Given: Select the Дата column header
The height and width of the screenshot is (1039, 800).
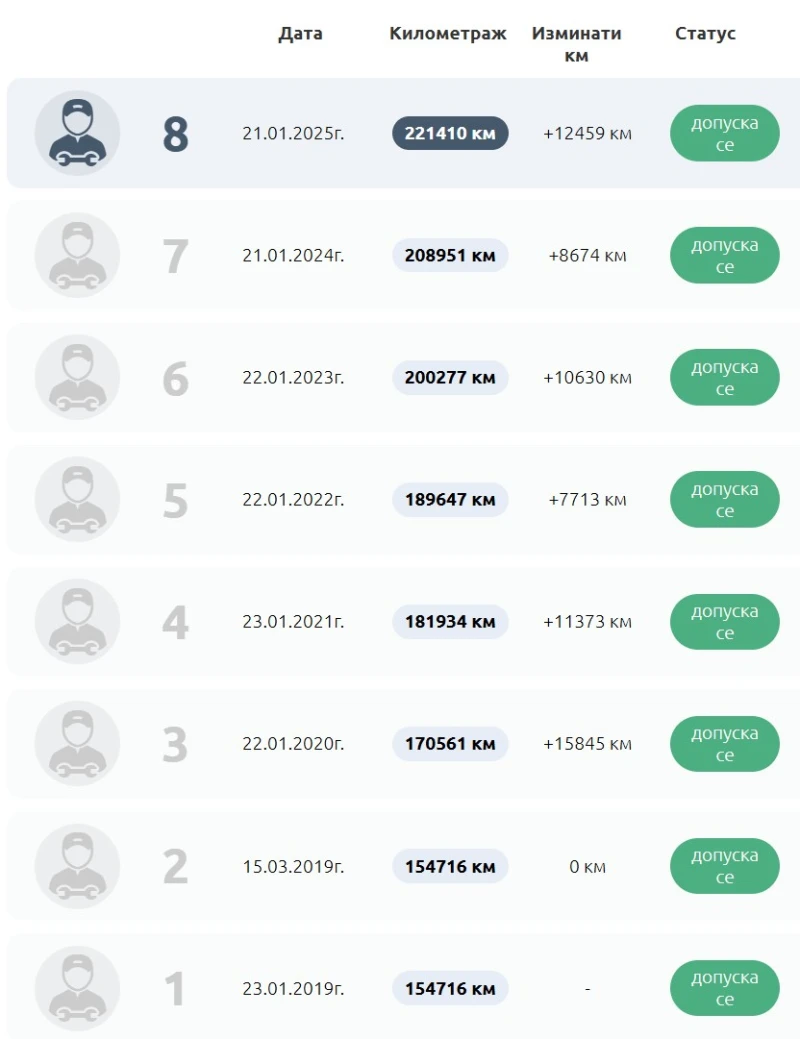Looking at the screenshot, I should (300, 34).
